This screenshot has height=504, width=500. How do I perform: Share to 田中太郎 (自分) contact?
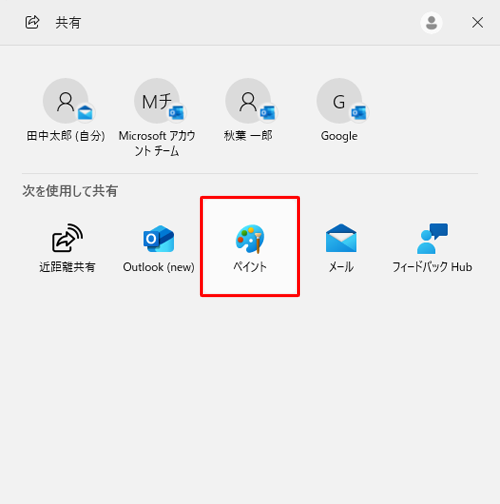66,111
